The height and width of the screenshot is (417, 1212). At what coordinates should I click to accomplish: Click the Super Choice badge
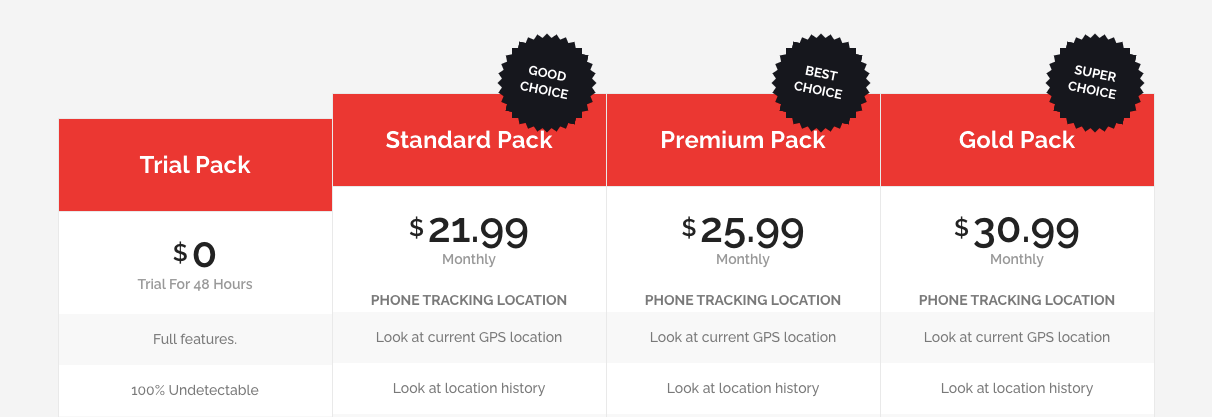coord(1095,83)
